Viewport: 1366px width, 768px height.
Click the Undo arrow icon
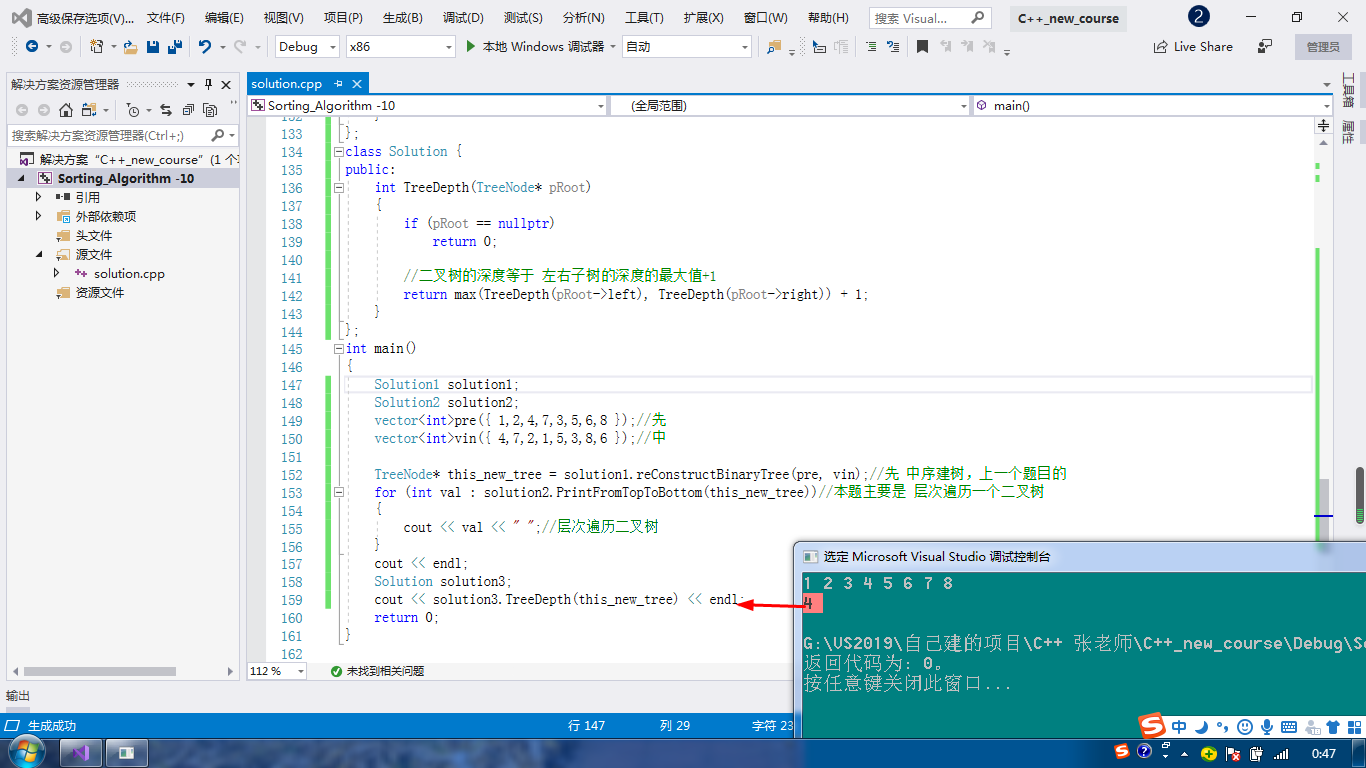pyautogui.click(x=204, y=47)
